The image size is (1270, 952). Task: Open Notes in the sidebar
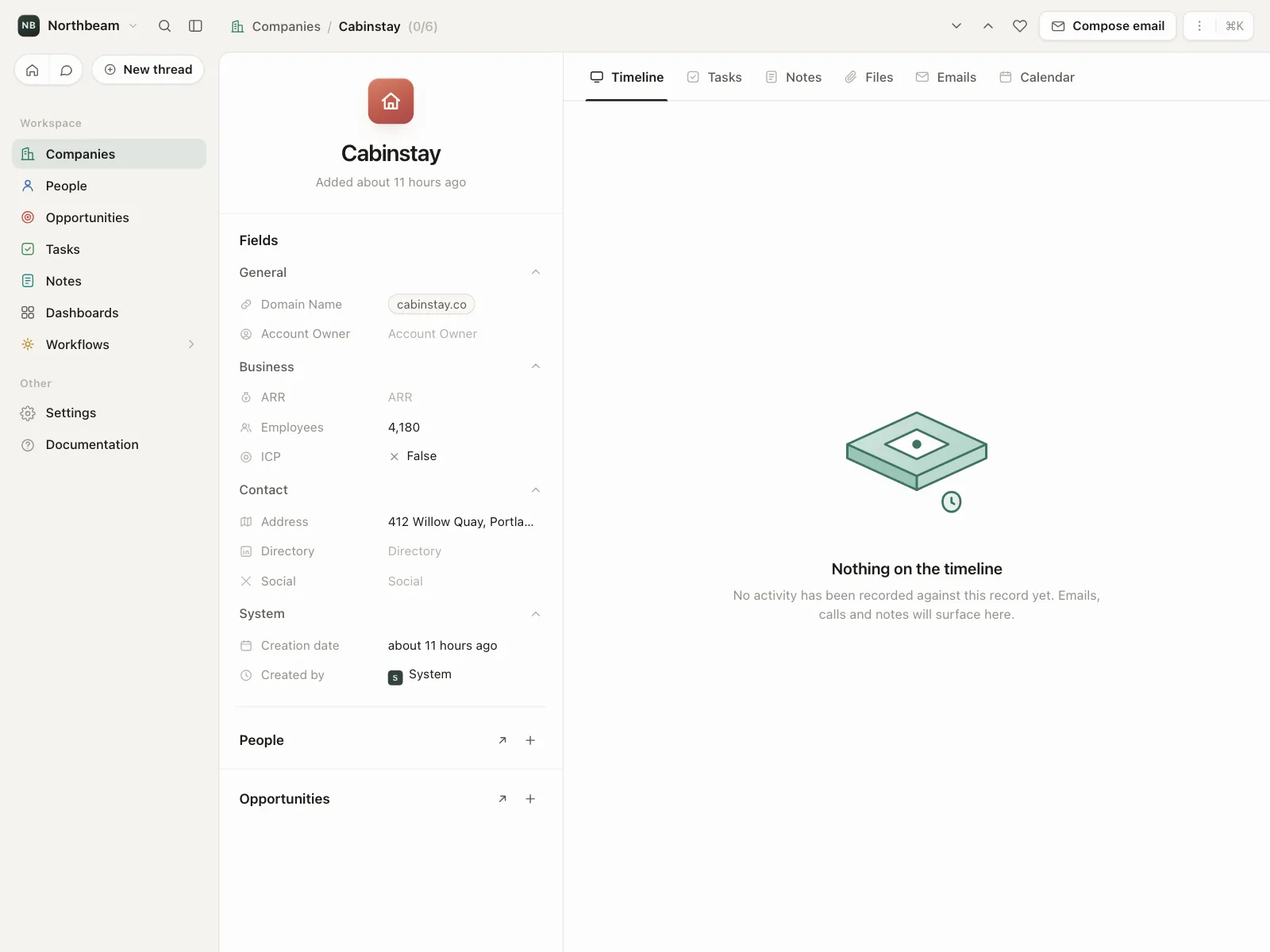pos(110,281)
